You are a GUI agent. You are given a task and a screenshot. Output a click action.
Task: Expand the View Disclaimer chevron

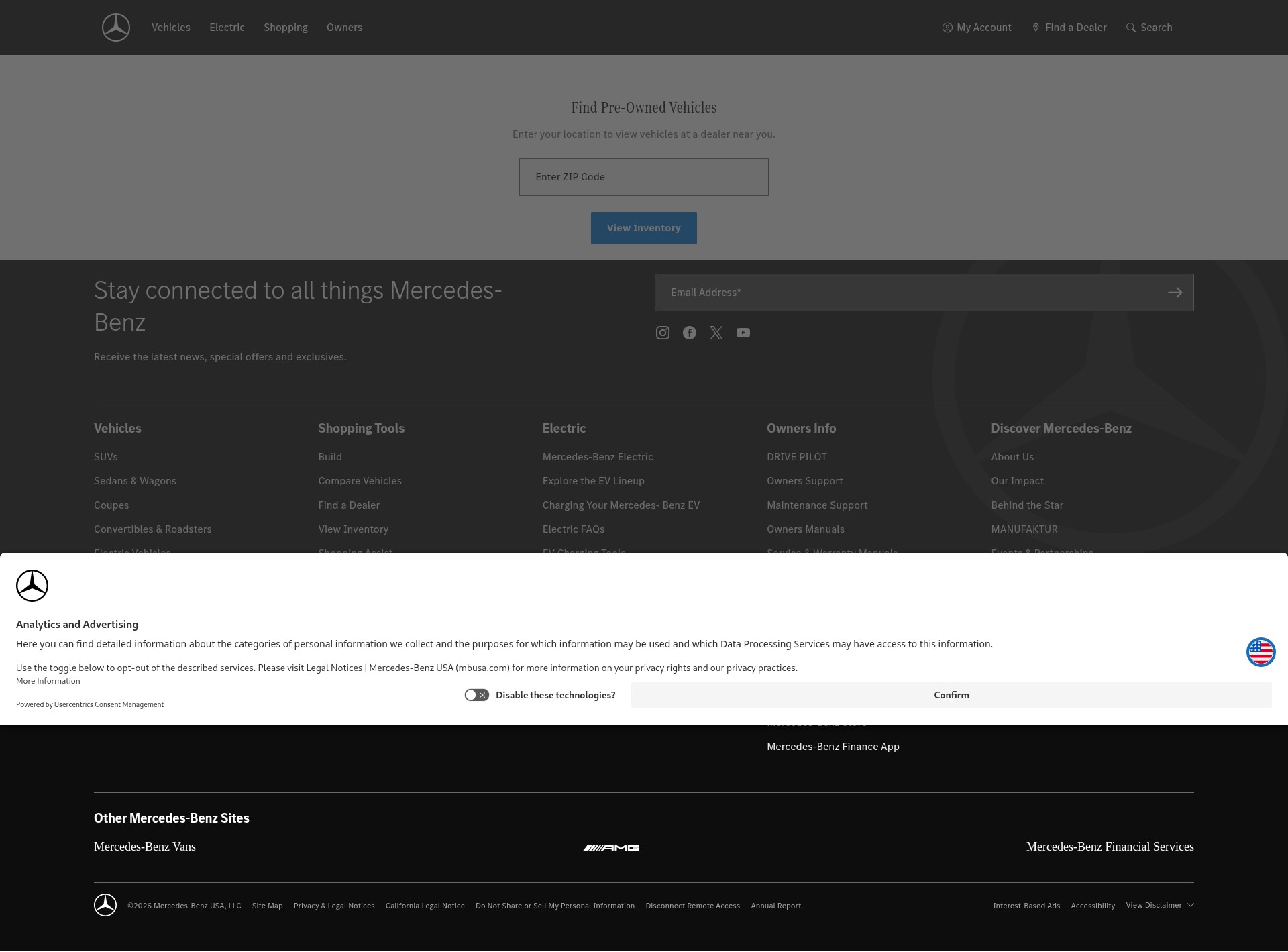tap(1191, 905)
